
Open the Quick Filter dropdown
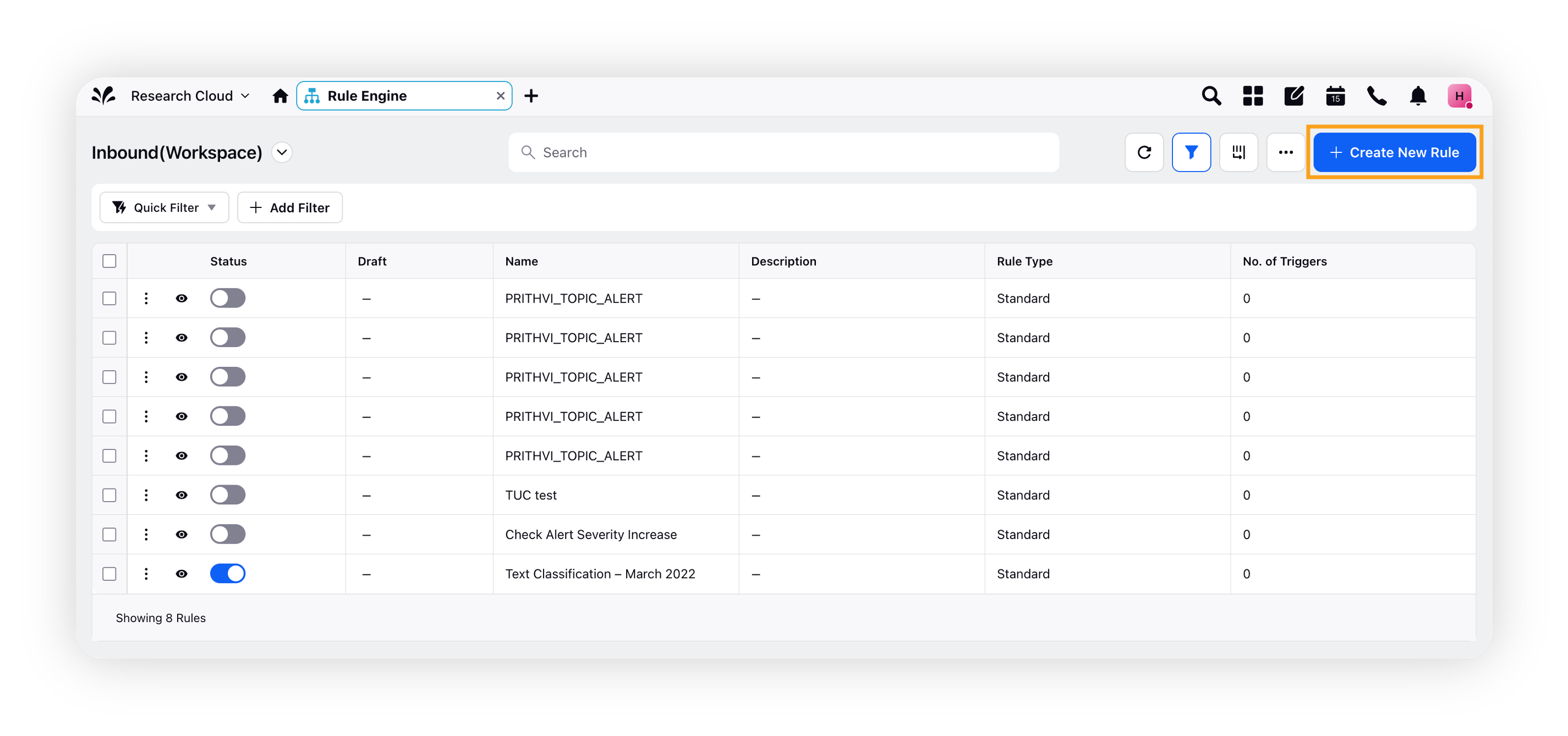coord(165,207)
